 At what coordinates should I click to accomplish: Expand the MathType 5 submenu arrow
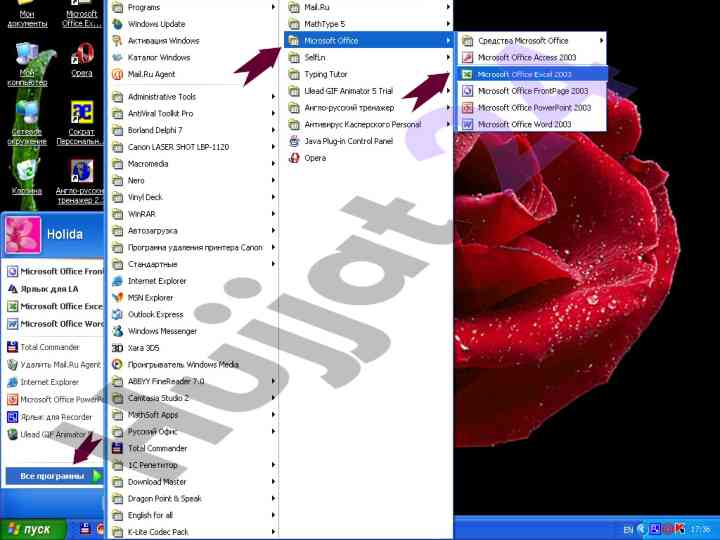click(x=448, y=24)
